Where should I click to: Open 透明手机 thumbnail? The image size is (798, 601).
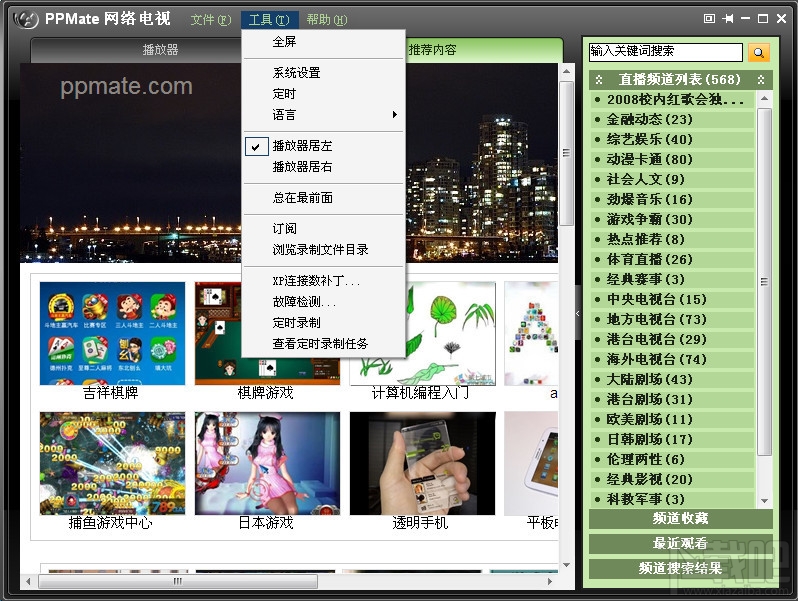422,464
